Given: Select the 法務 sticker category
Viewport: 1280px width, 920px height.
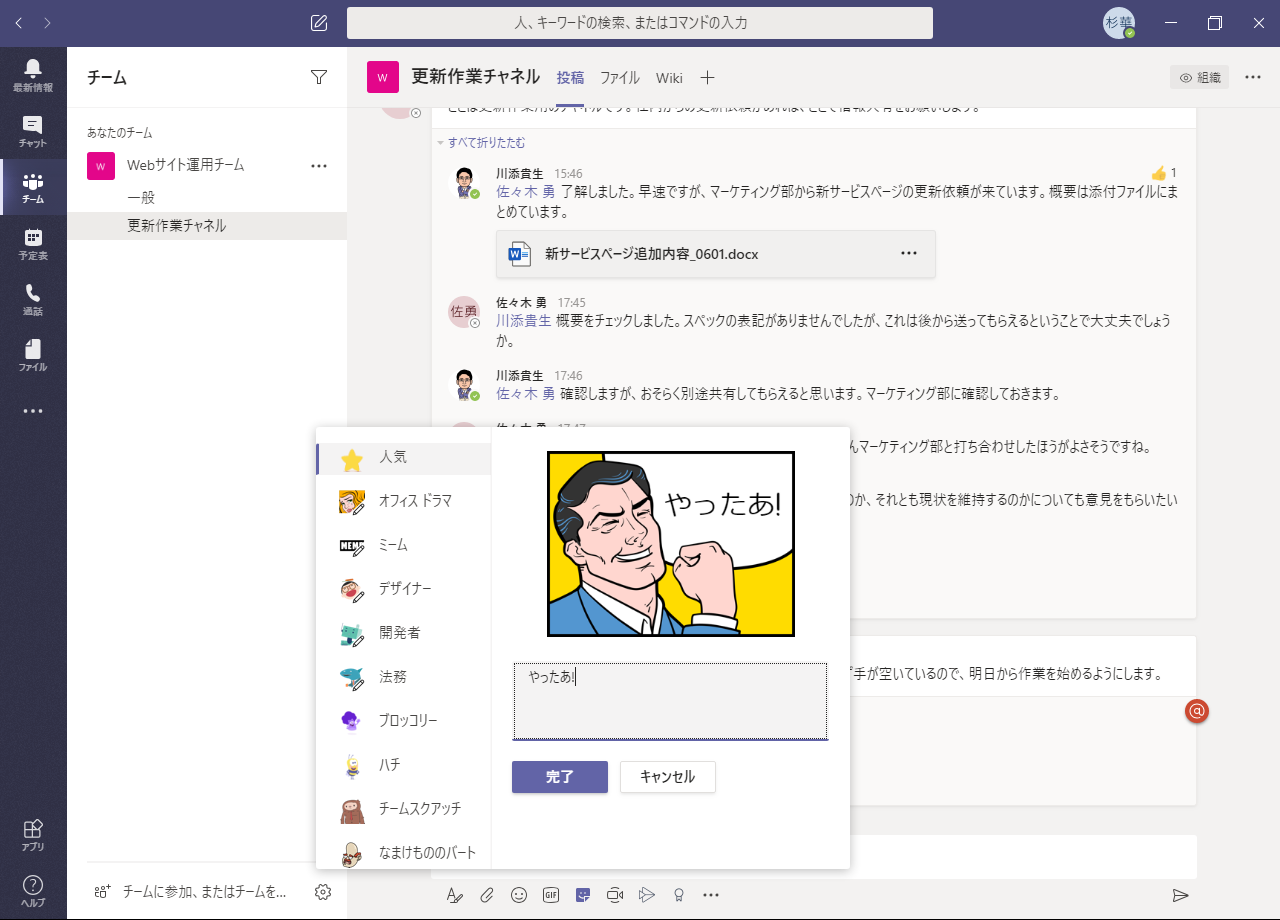Looking at the screenshot, I should (x=404, y=677).
